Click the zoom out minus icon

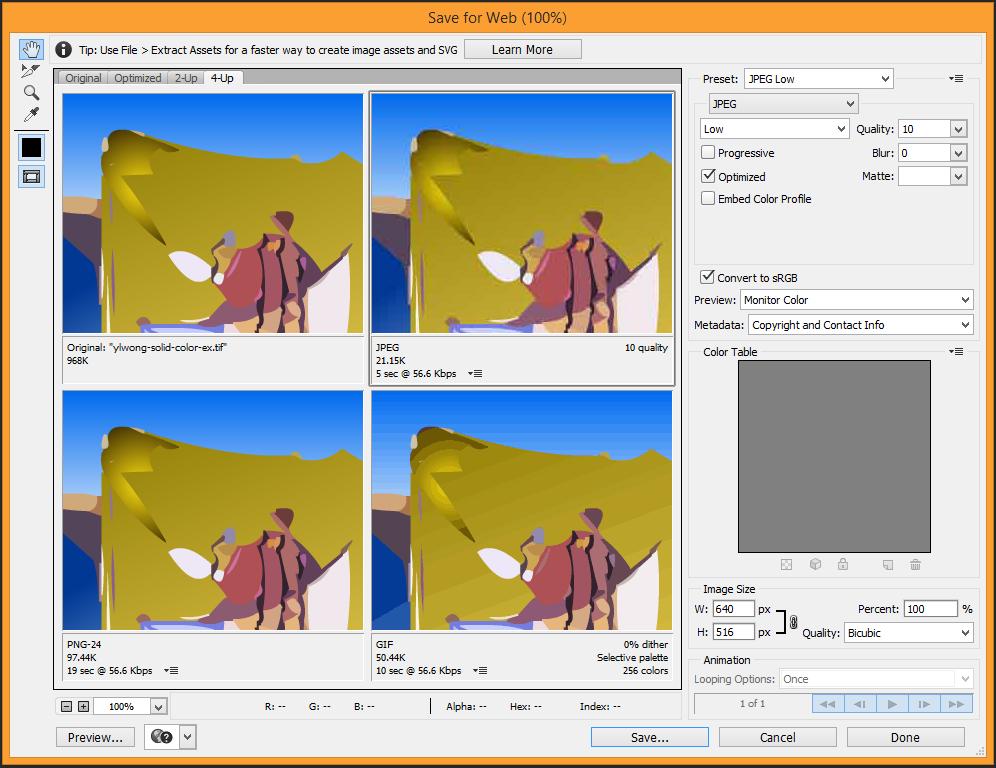pyautogui.click(x=67, y=706)
